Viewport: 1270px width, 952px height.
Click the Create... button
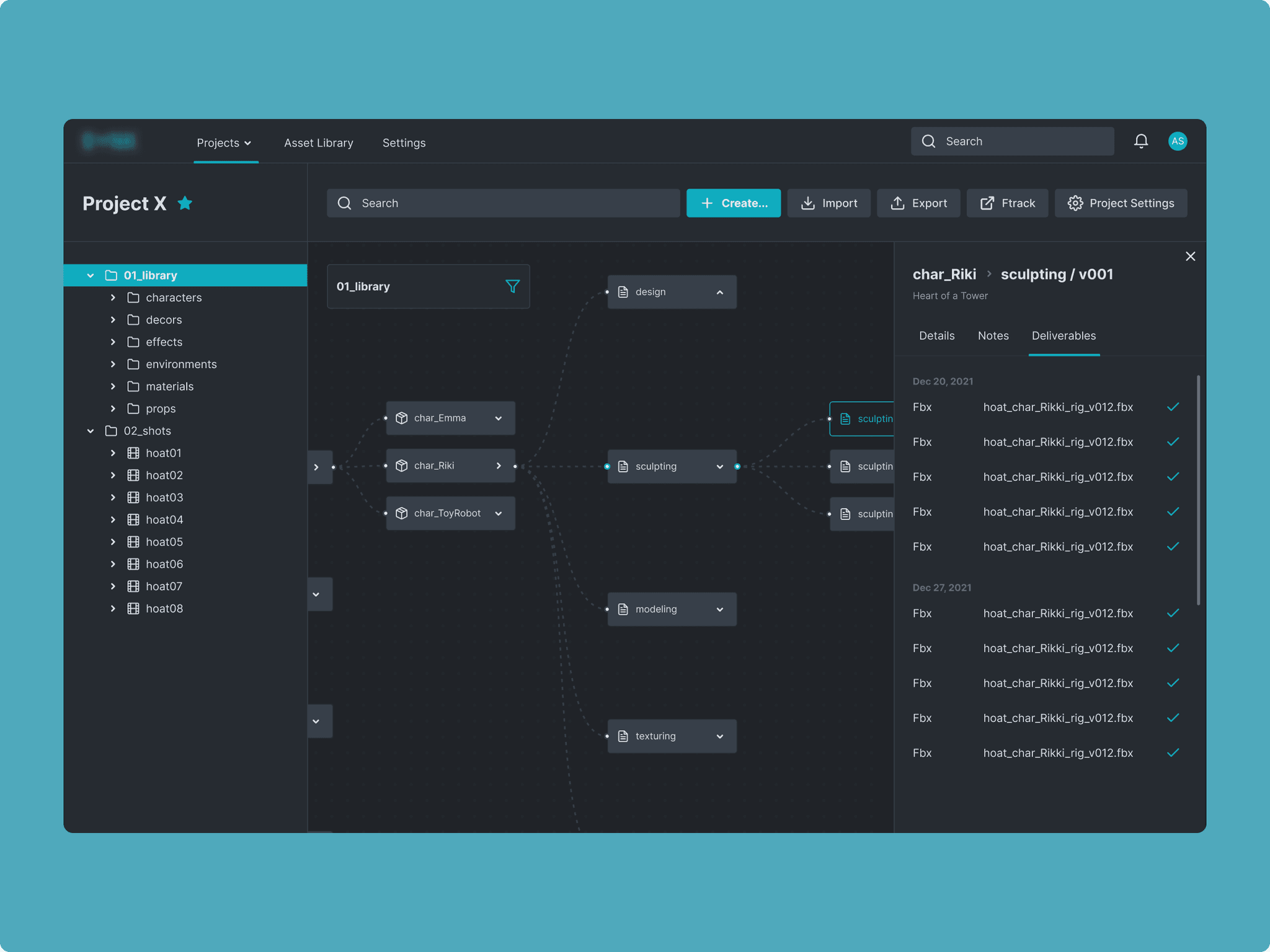(733, 203)
